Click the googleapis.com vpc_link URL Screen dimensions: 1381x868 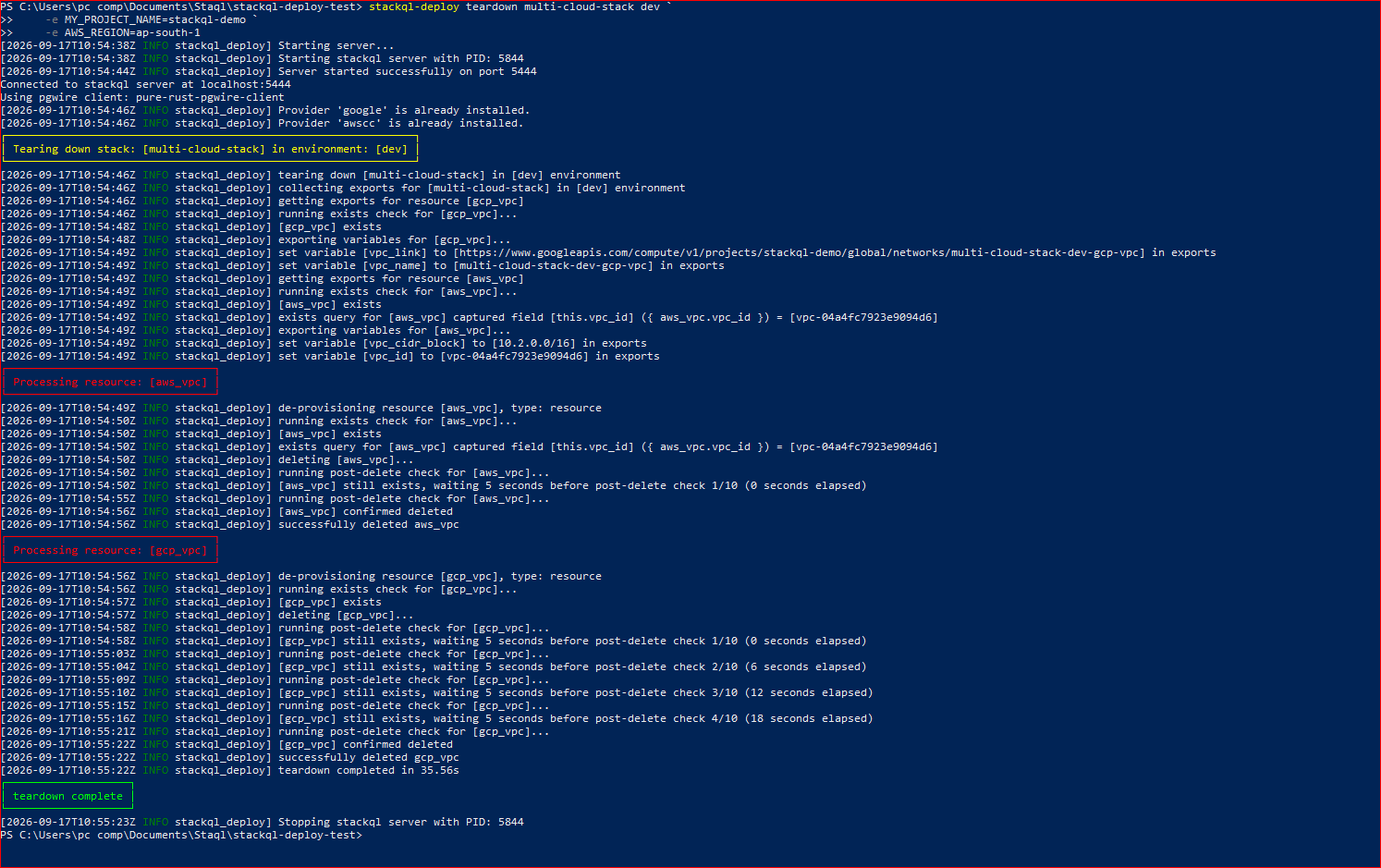(799, 252)
